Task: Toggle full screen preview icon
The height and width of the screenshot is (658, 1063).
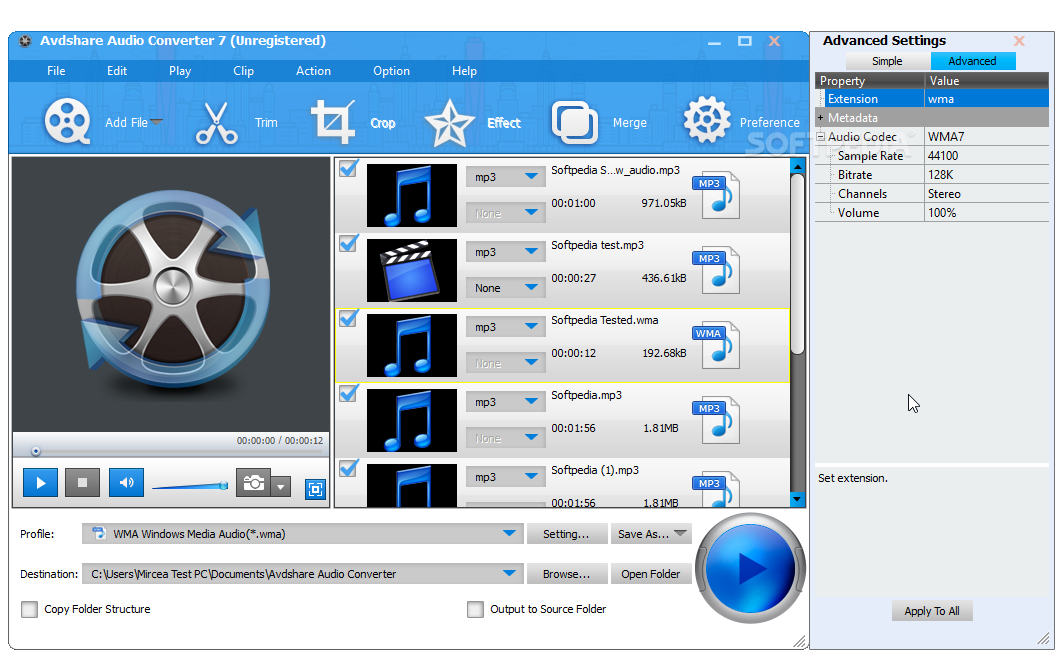Action: [315, 489]
